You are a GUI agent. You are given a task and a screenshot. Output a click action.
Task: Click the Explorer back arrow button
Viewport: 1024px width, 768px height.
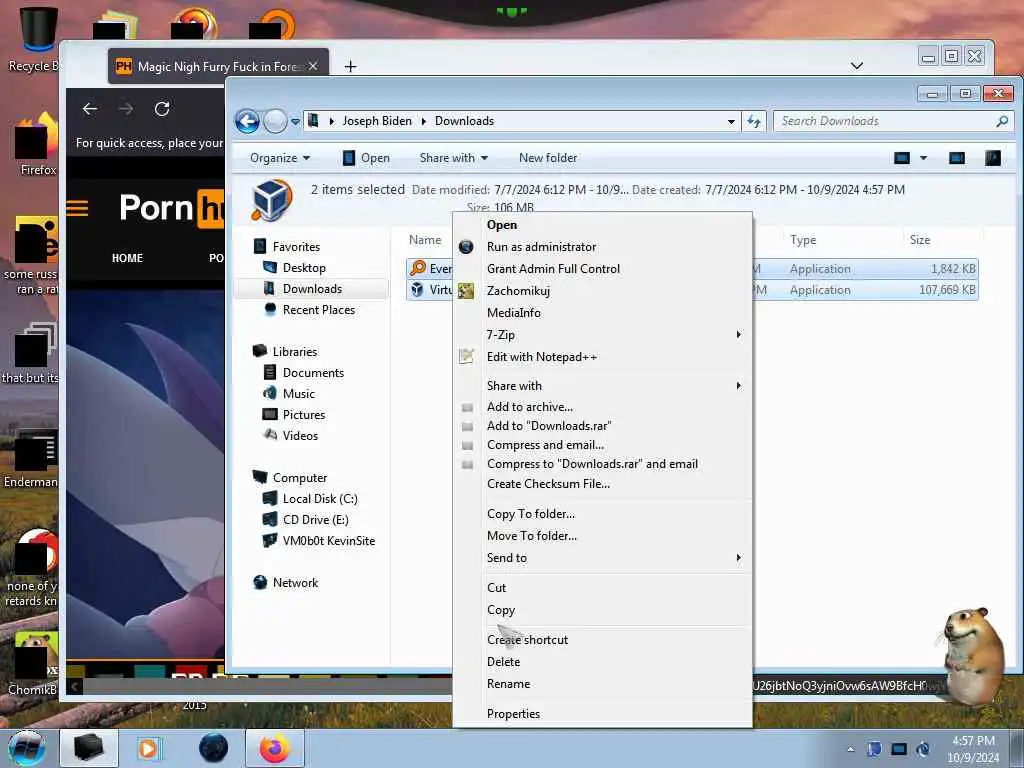click(248, 121)
